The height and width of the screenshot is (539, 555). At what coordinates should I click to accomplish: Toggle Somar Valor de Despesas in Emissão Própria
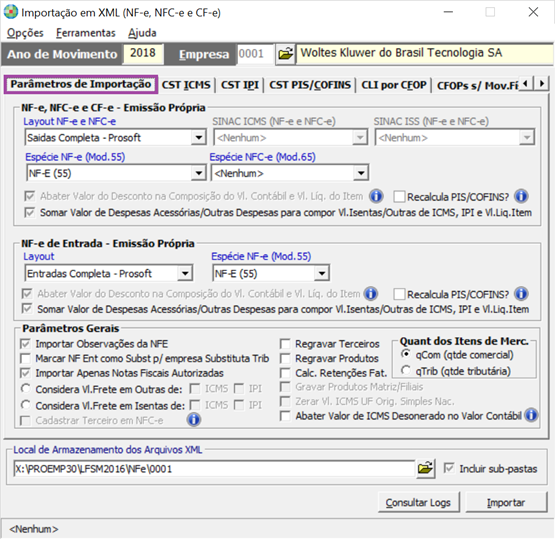pos(30,212)
